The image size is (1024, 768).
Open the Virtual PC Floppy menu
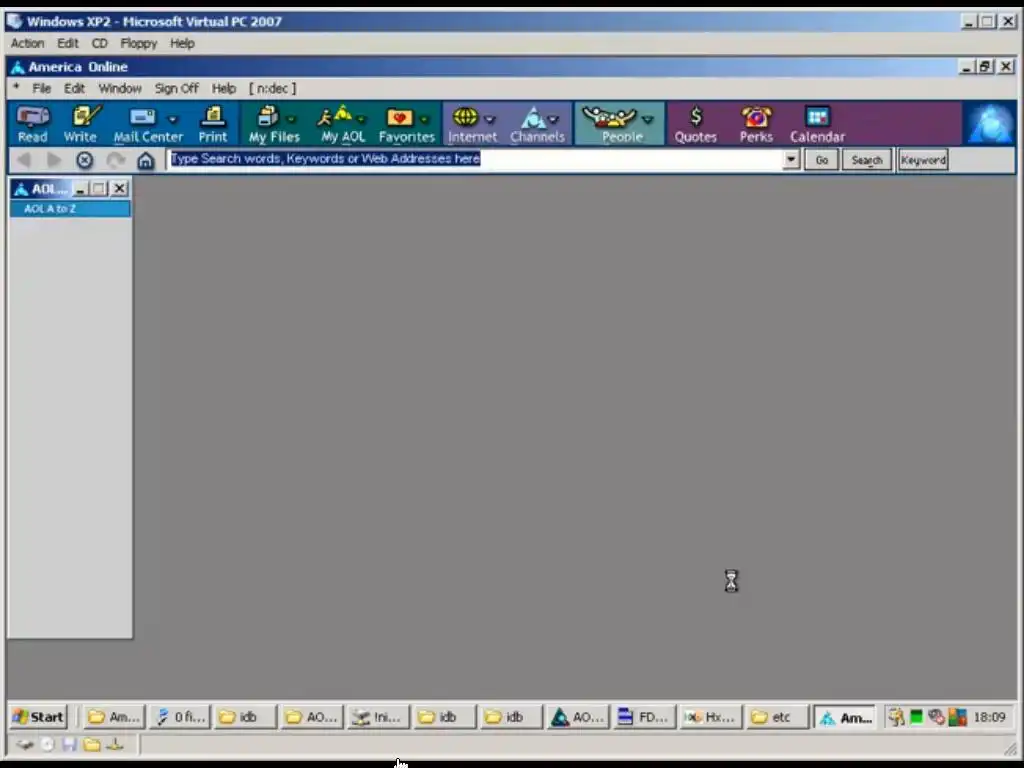pos(138,43)
